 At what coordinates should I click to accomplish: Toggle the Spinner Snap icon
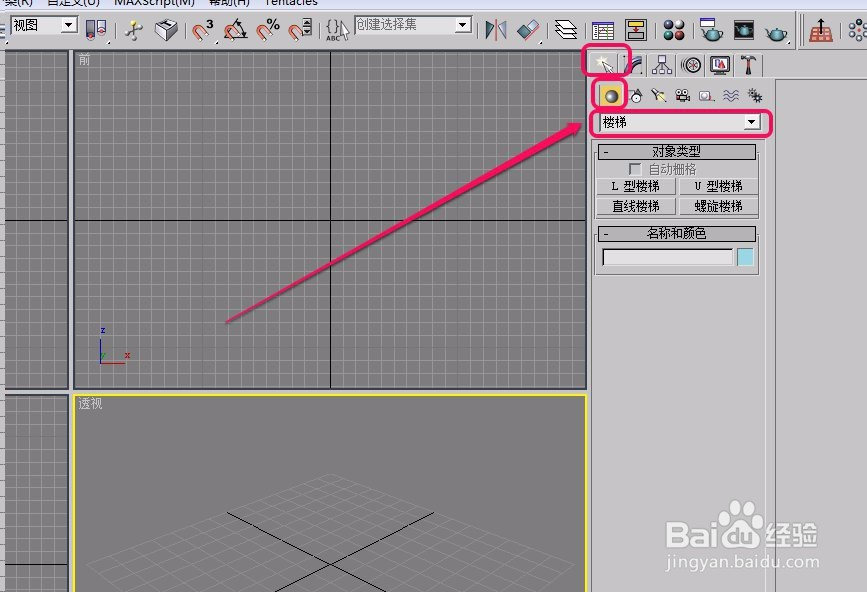pos(300,30)
